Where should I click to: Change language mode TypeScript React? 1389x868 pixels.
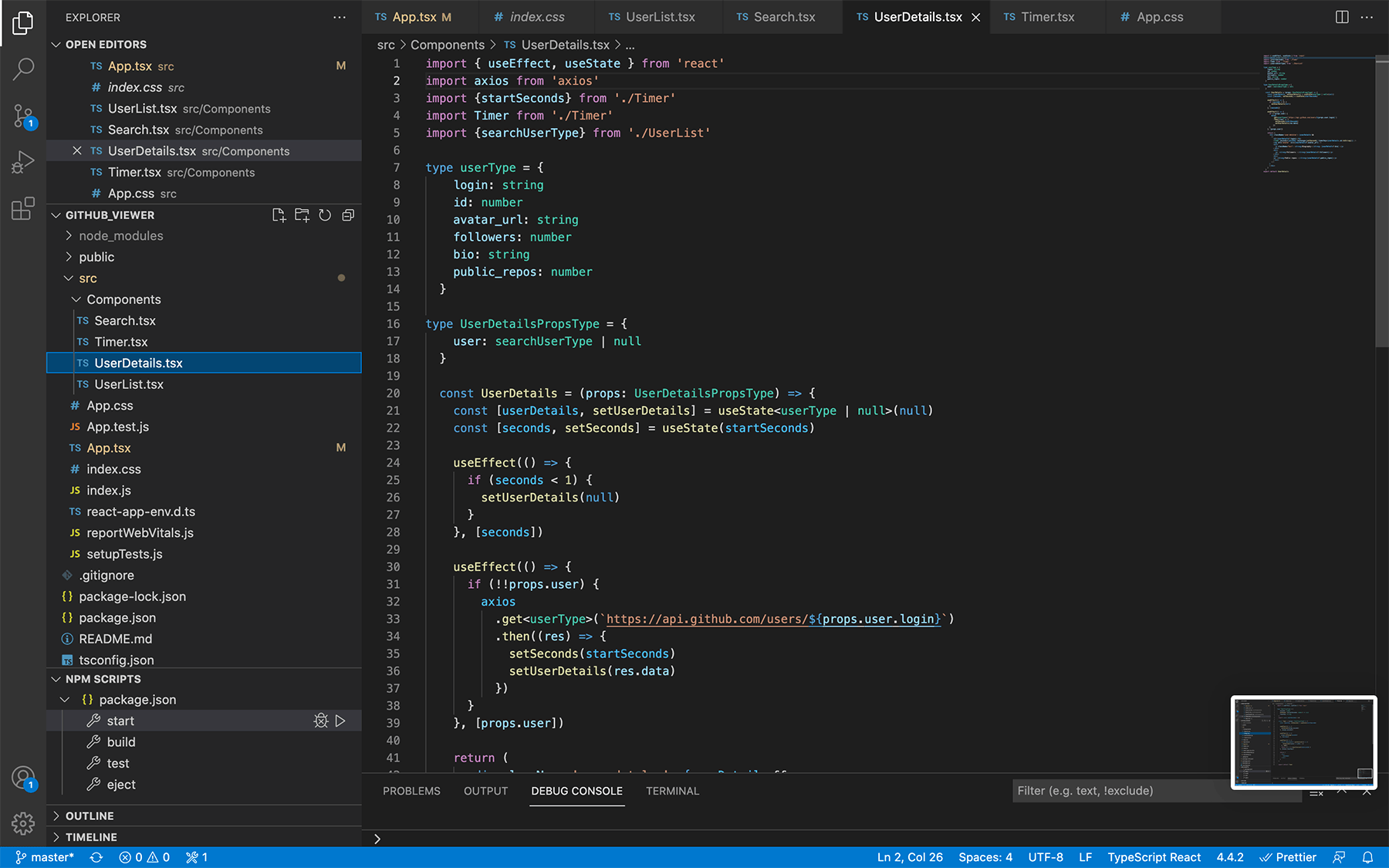click(x=1154, y=857)
